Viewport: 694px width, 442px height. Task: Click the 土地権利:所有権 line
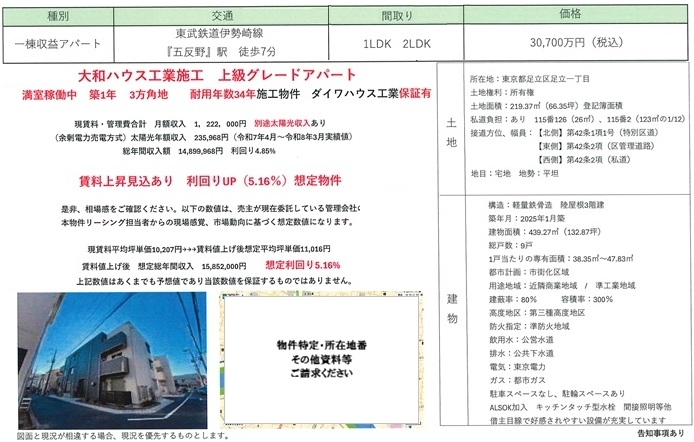502,92
